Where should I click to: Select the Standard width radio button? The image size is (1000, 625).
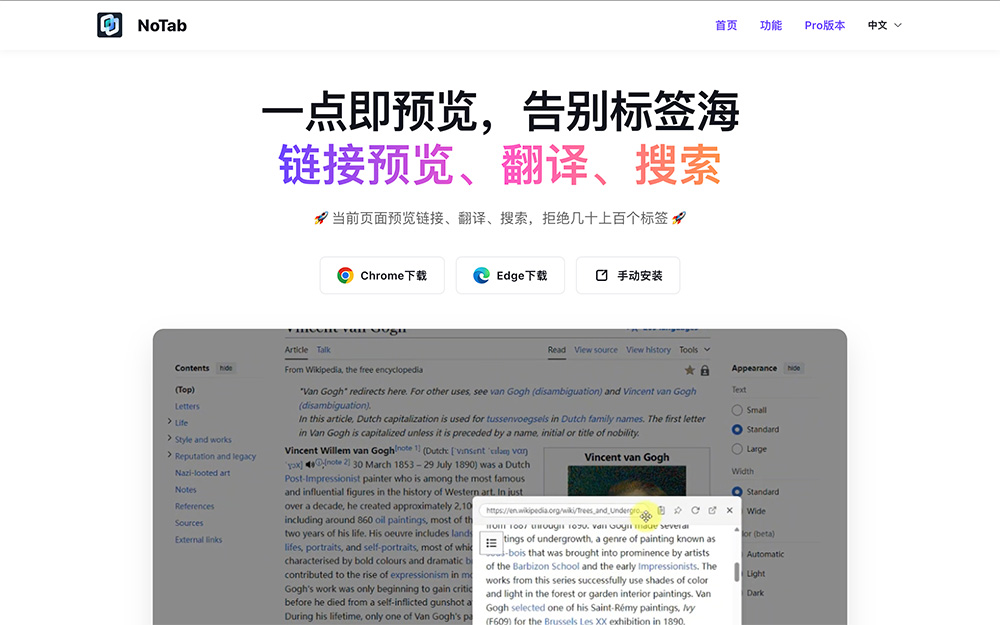point(737,492)
